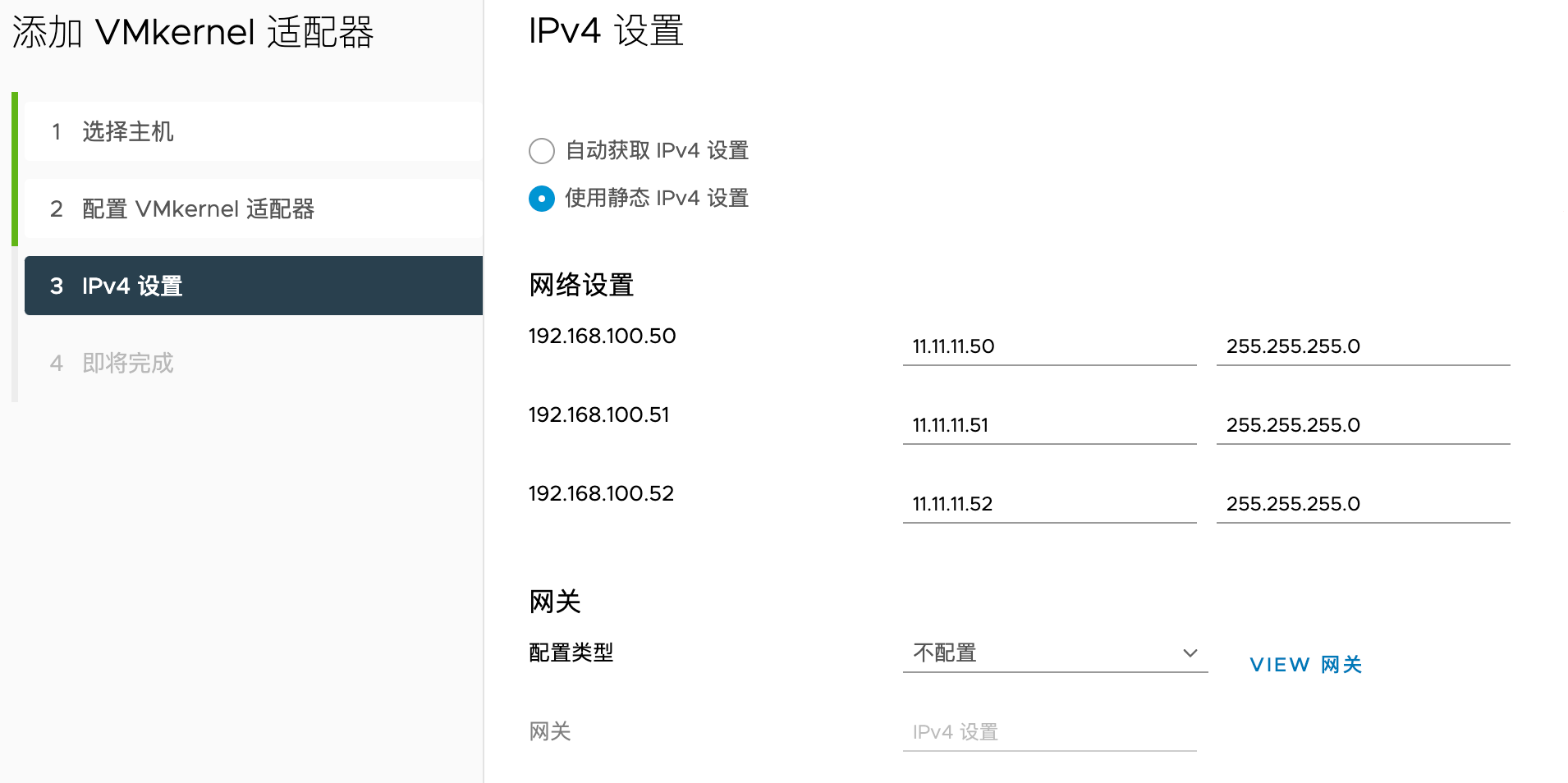Screen dimensions: 1568x783
Task: Click host label 192.168.100.50
Action: click(602, 337)
